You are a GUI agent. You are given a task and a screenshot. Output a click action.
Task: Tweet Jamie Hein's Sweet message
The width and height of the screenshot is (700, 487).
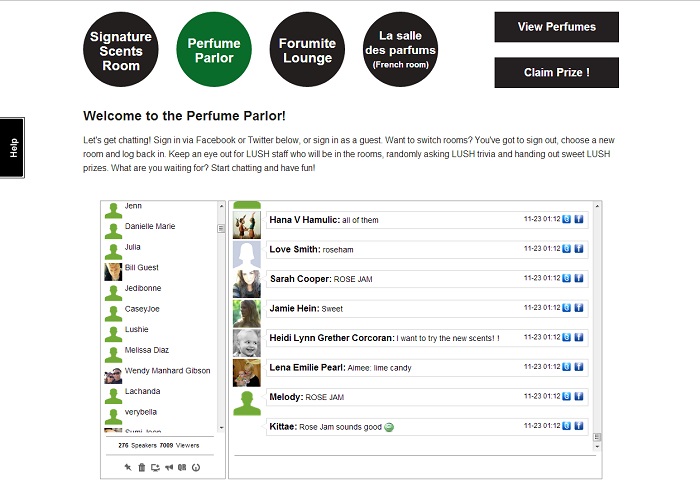pyautogui.click(x=567, y=308)
